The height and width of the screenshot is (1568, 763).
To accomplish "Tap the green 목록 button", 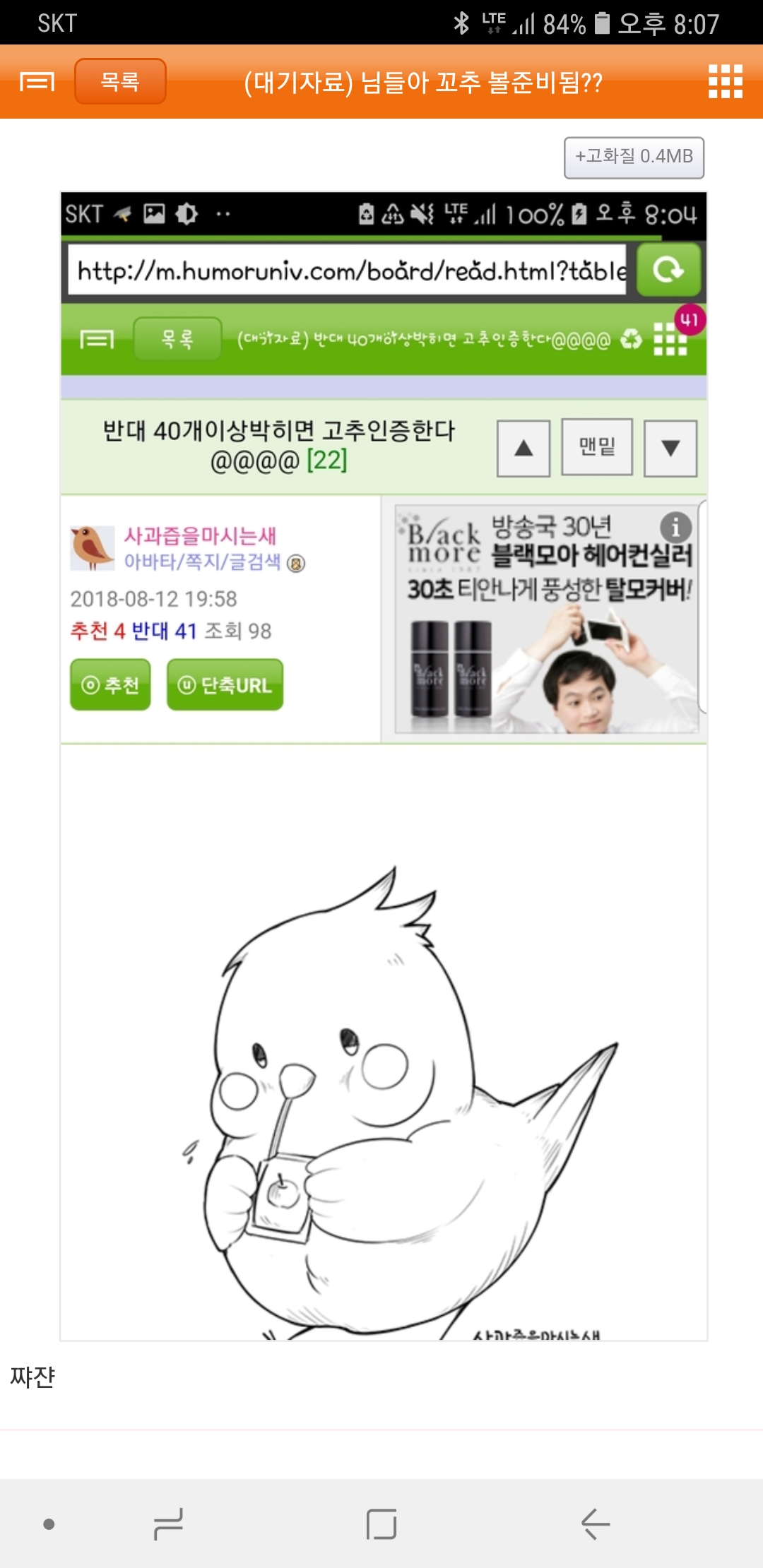I will 177,339.
